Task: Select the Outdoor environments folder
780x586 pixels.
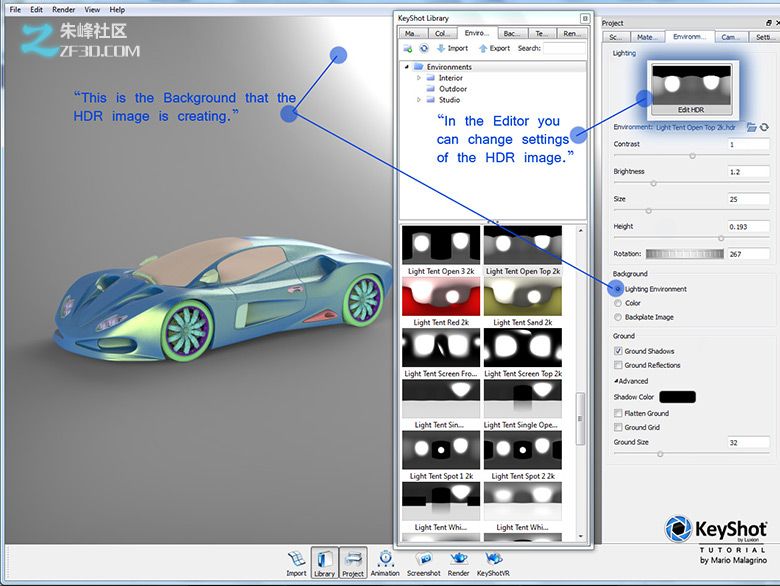Action: coord(453,89)
